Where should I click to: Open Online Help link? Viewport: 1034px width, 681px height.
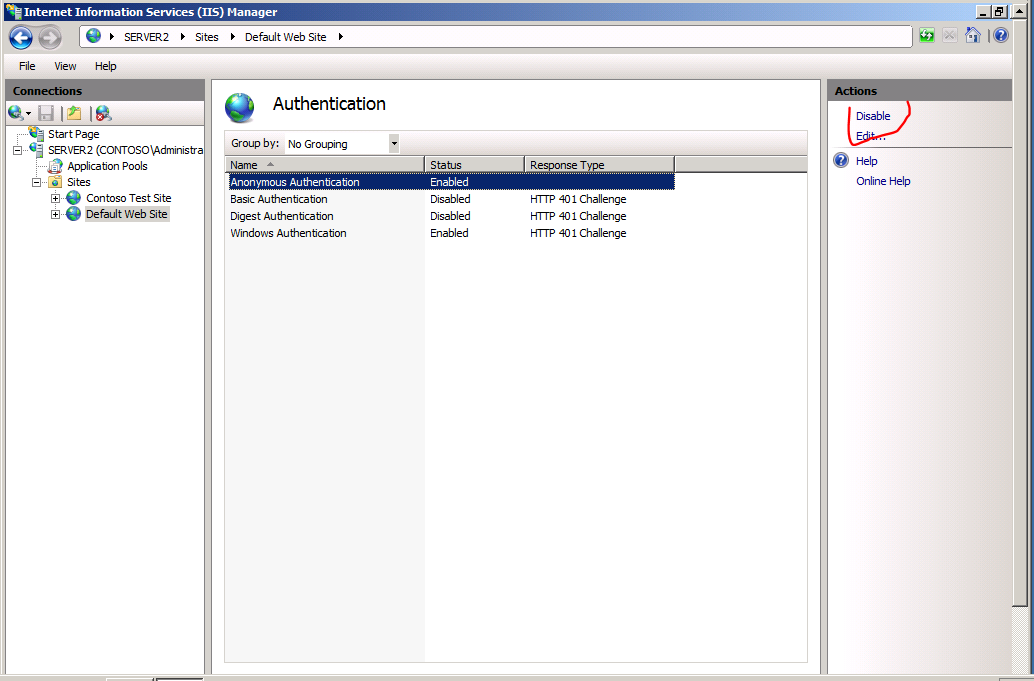pyautogui.click(x=883, y=181)
